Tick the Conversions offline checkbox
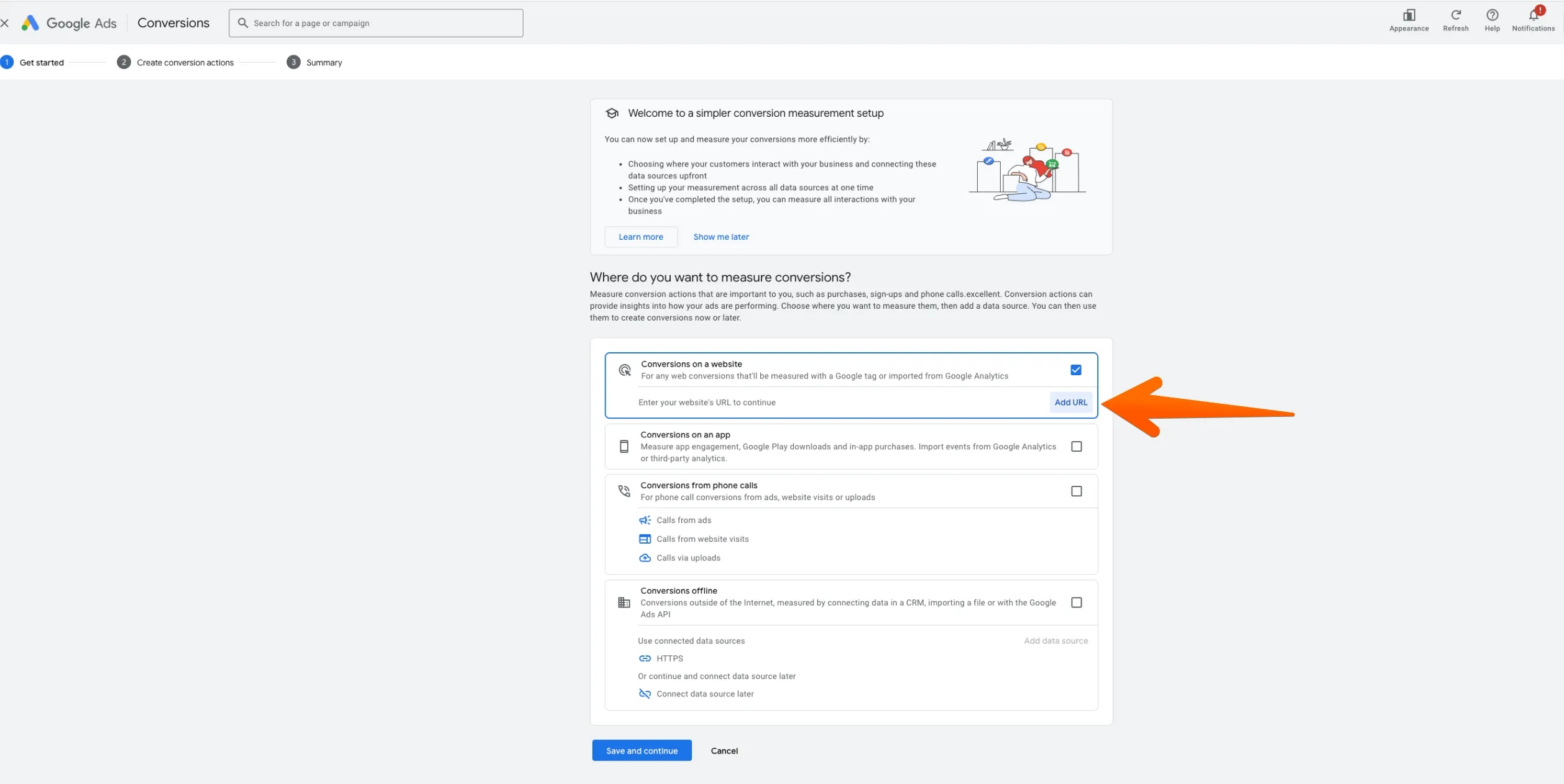The width and height of the screenshot is (1564, 784). [x=1076, y=603]
